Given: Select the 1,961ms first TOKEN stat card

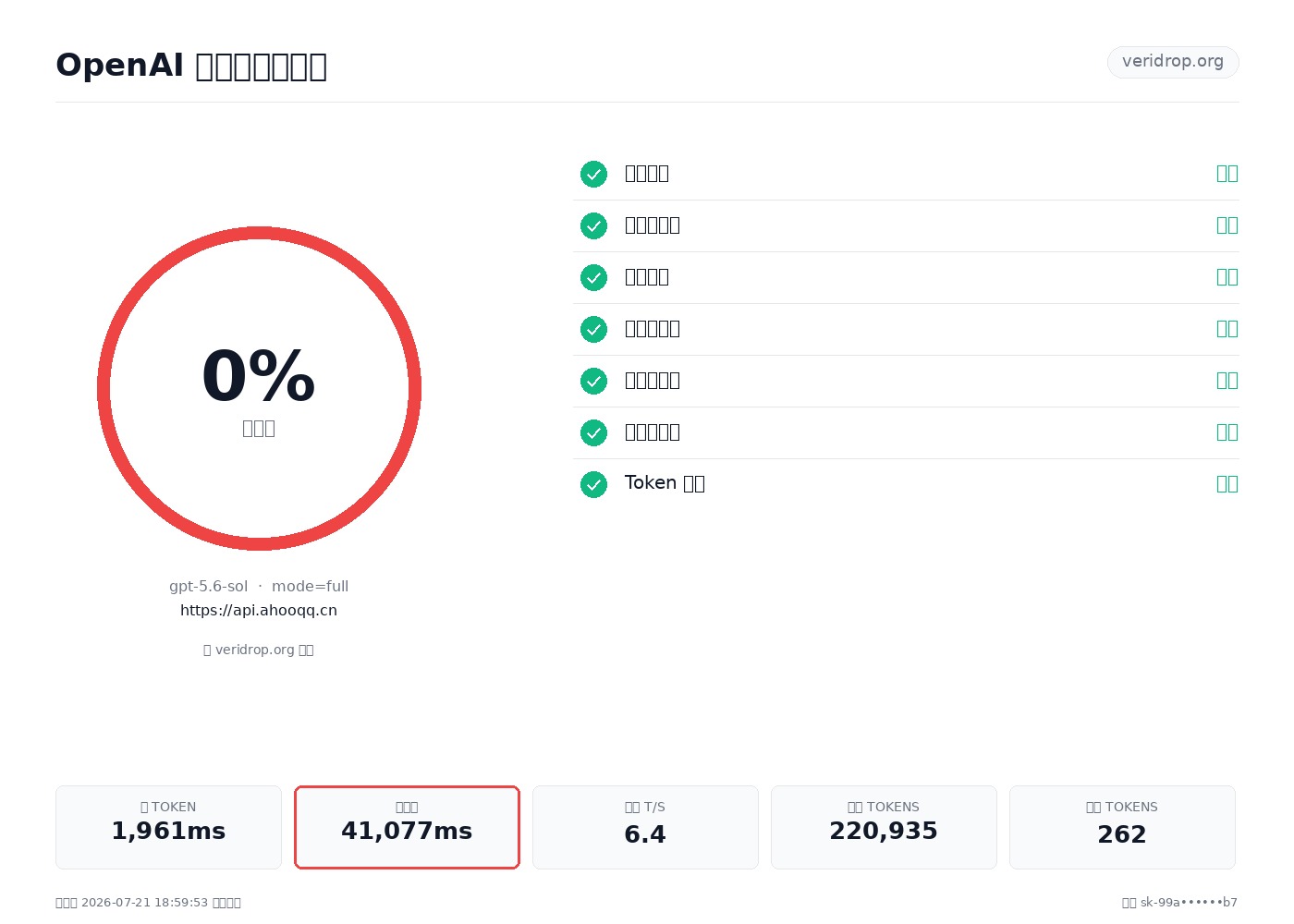Looking at the screenshot, I should [168, 827].
